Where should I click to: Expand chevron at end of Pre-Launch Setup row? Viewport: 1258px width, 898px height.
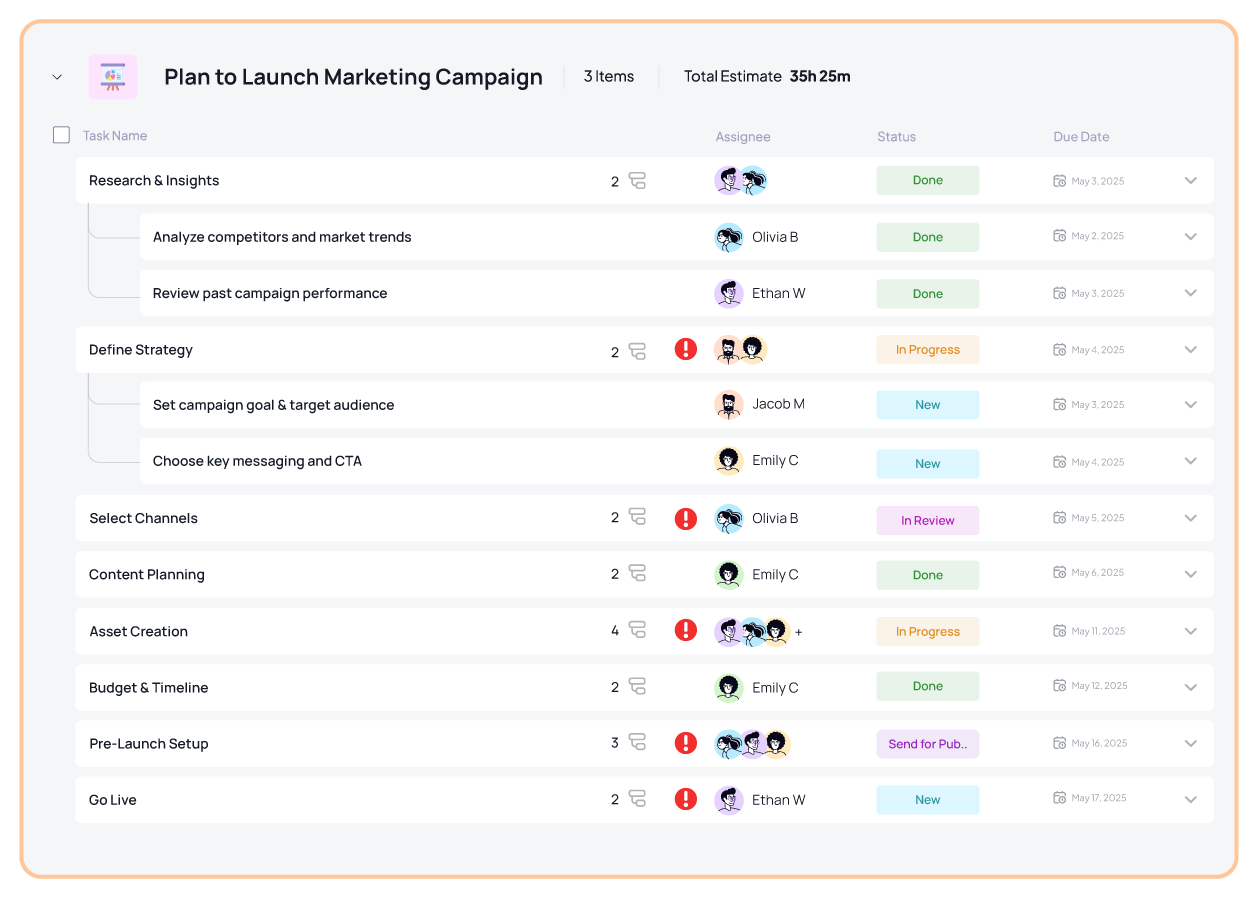point(1190,744)
